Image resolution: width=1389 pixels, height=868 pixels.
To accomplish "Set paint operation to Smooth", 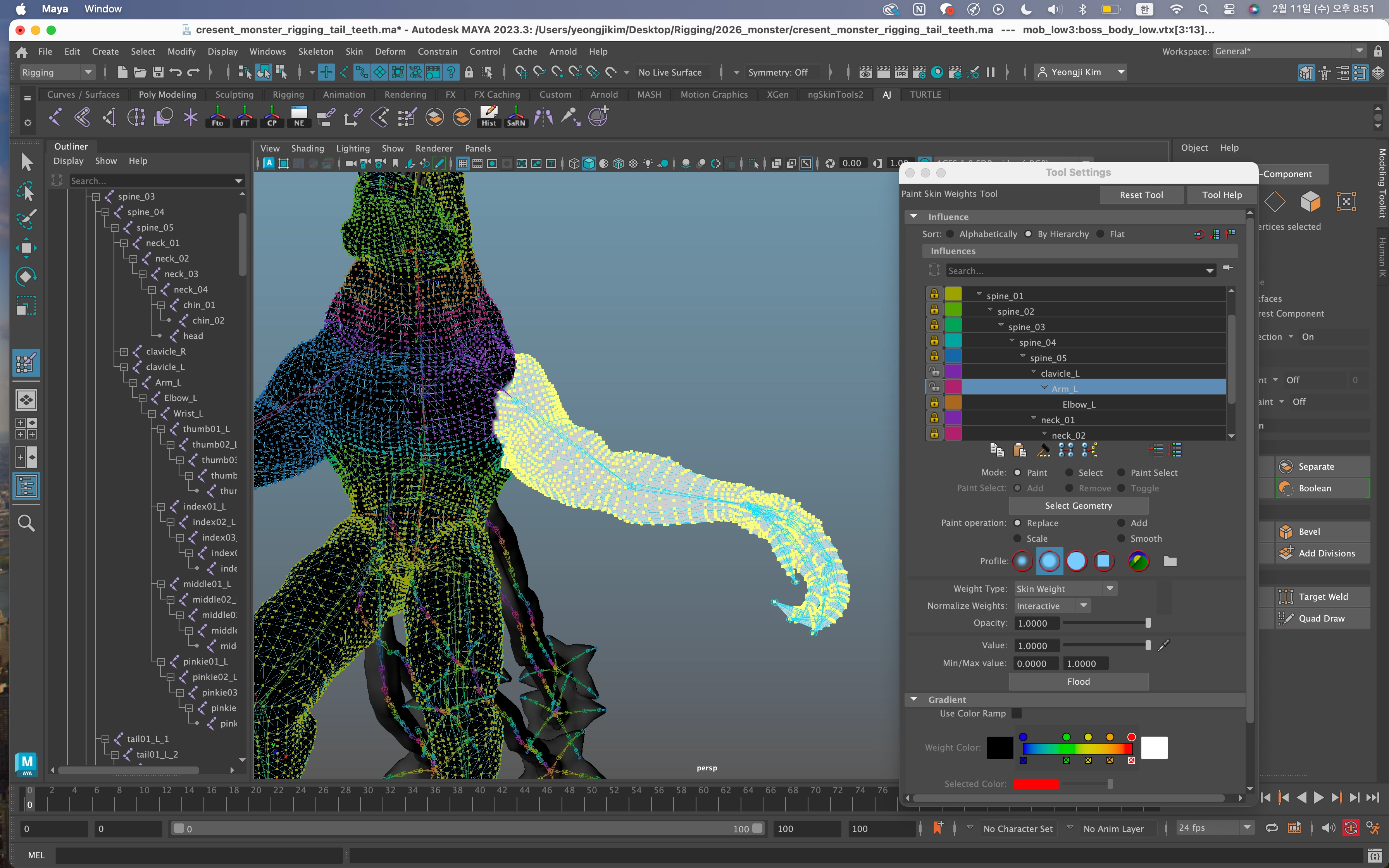I will click(x=1121, y=539).
